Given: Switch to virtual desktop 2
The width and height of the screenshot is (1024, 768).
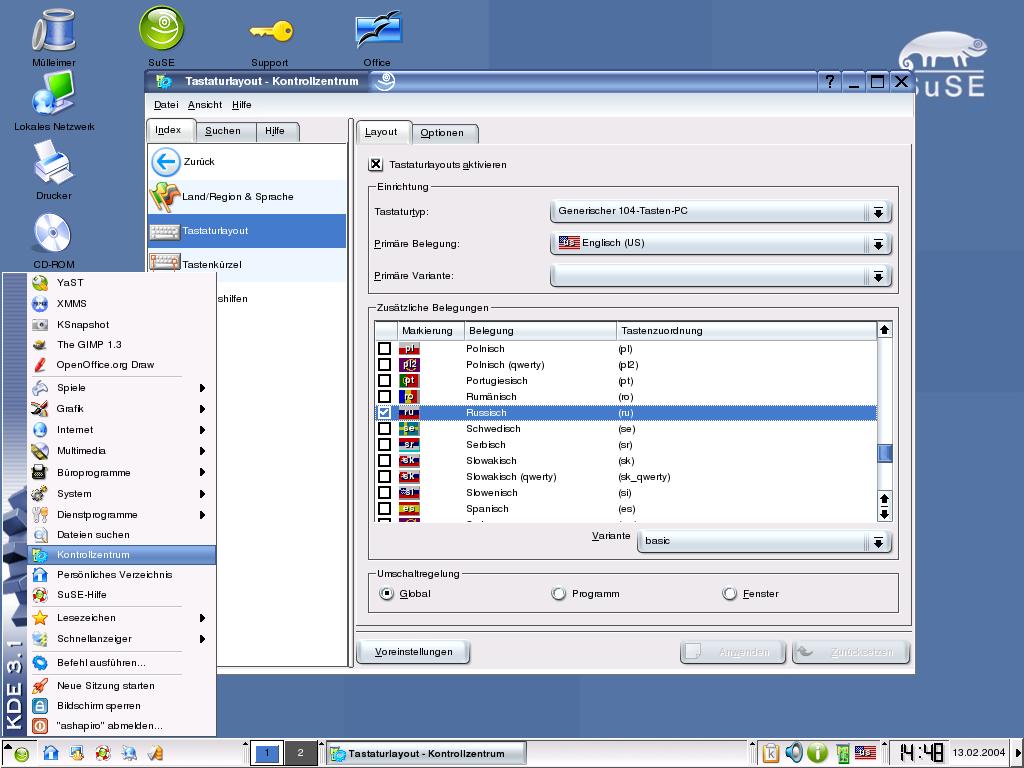Looking at the screenshot, I should tap(300, 753).
